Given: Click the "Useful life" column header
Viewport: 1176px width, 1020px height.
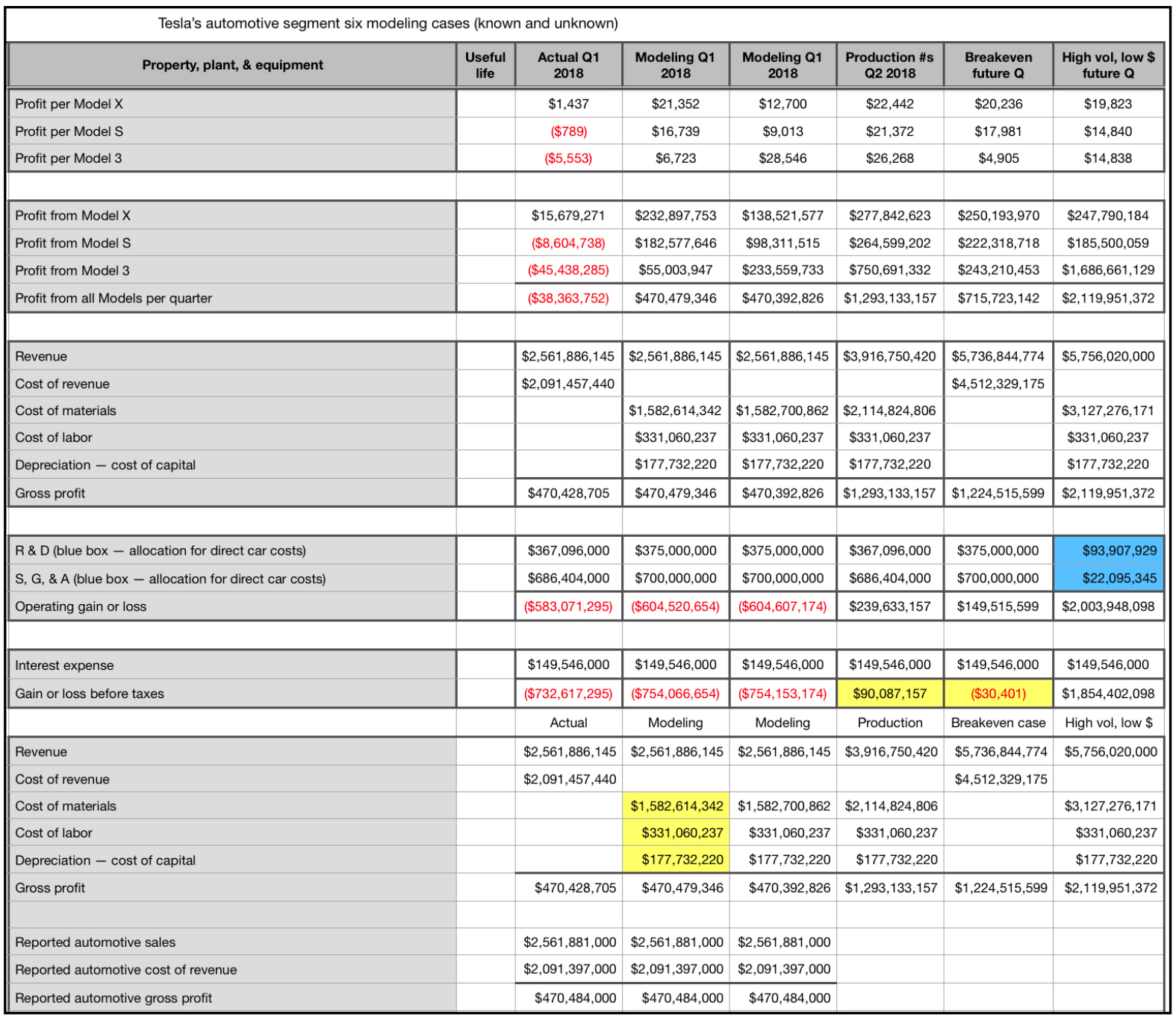Looking at the screenshot, I should 485,65.
